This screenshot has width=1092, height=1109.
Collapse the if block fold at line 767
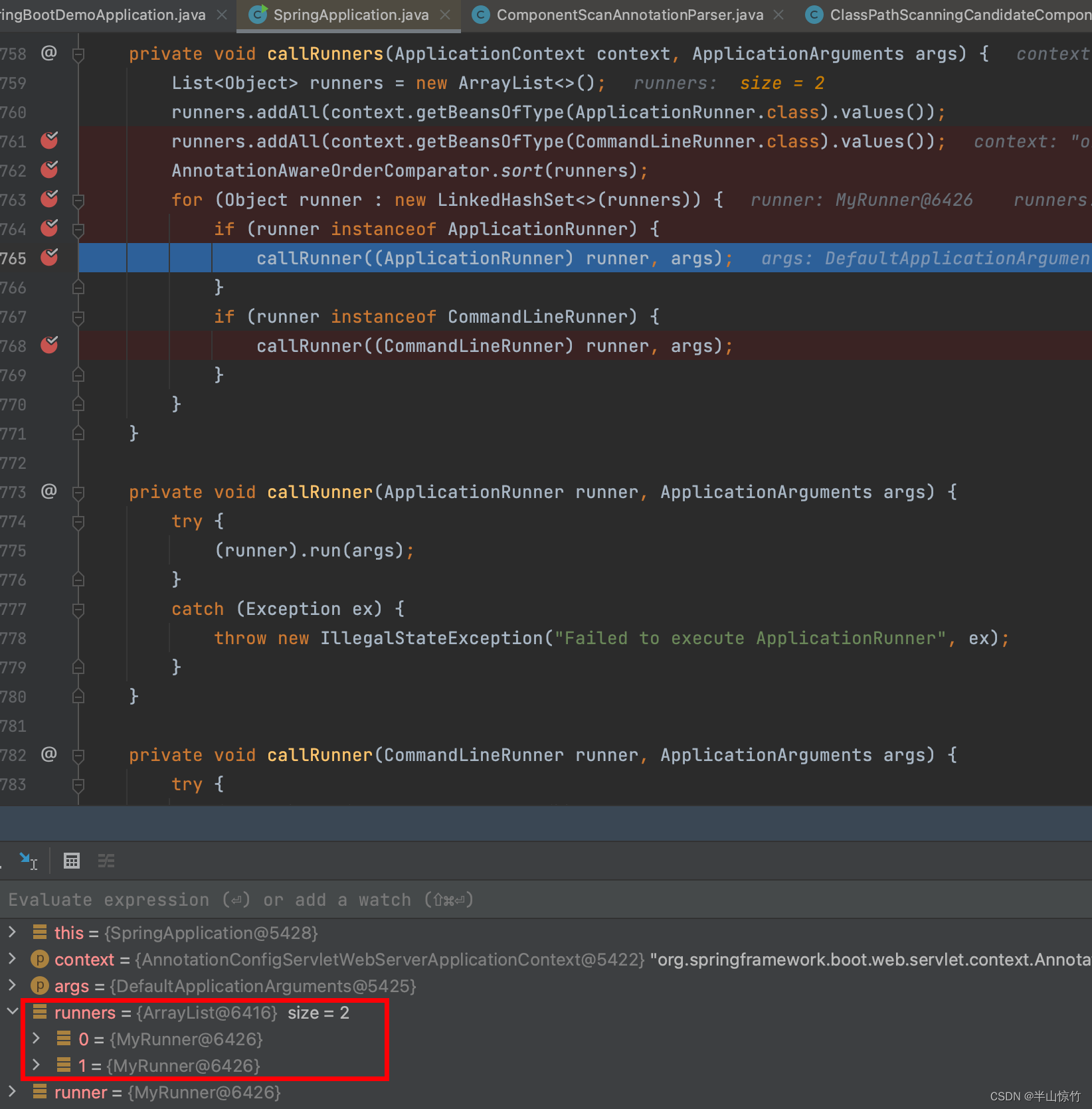coord(78,317)
